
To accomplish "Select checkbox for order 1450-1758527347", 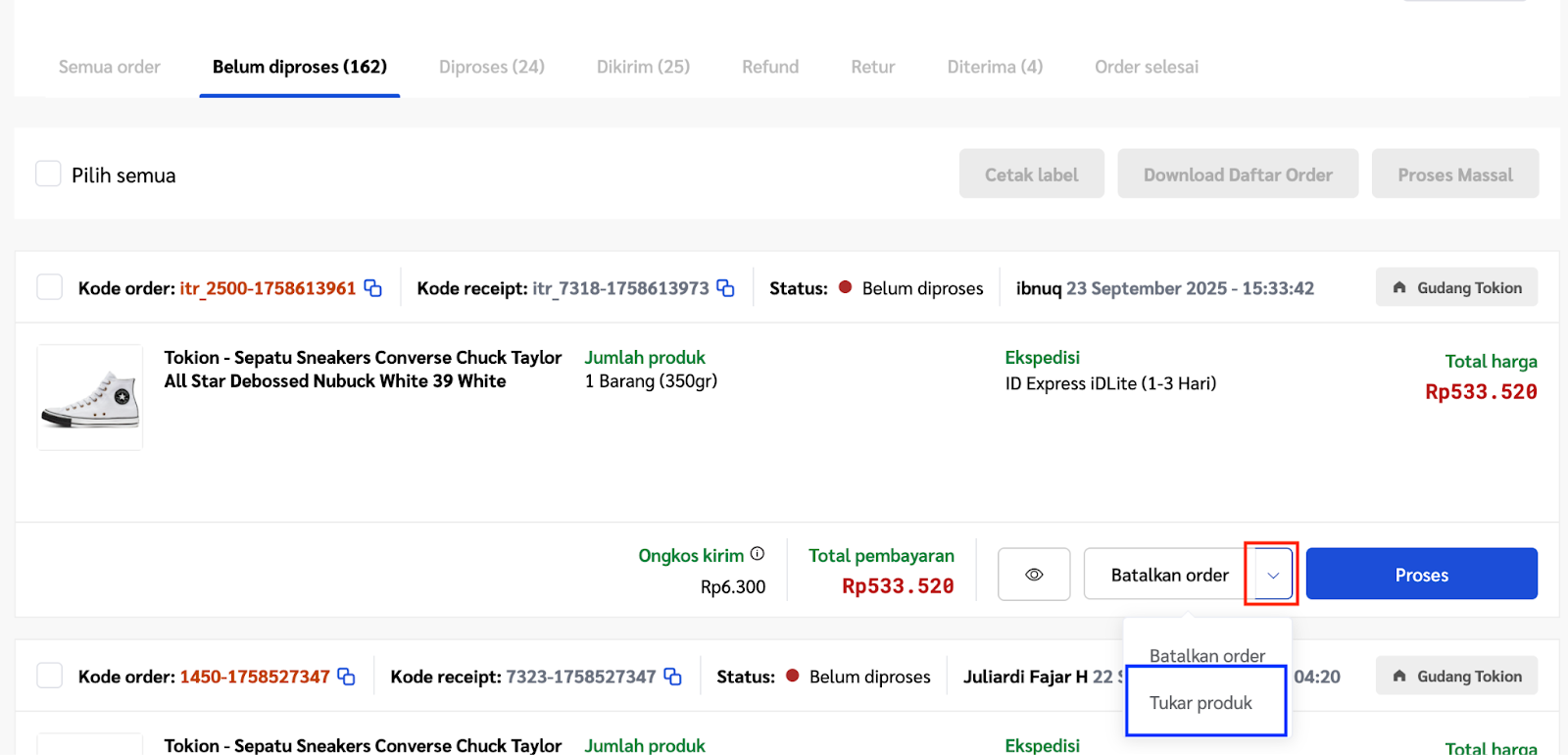I will 49,676.
